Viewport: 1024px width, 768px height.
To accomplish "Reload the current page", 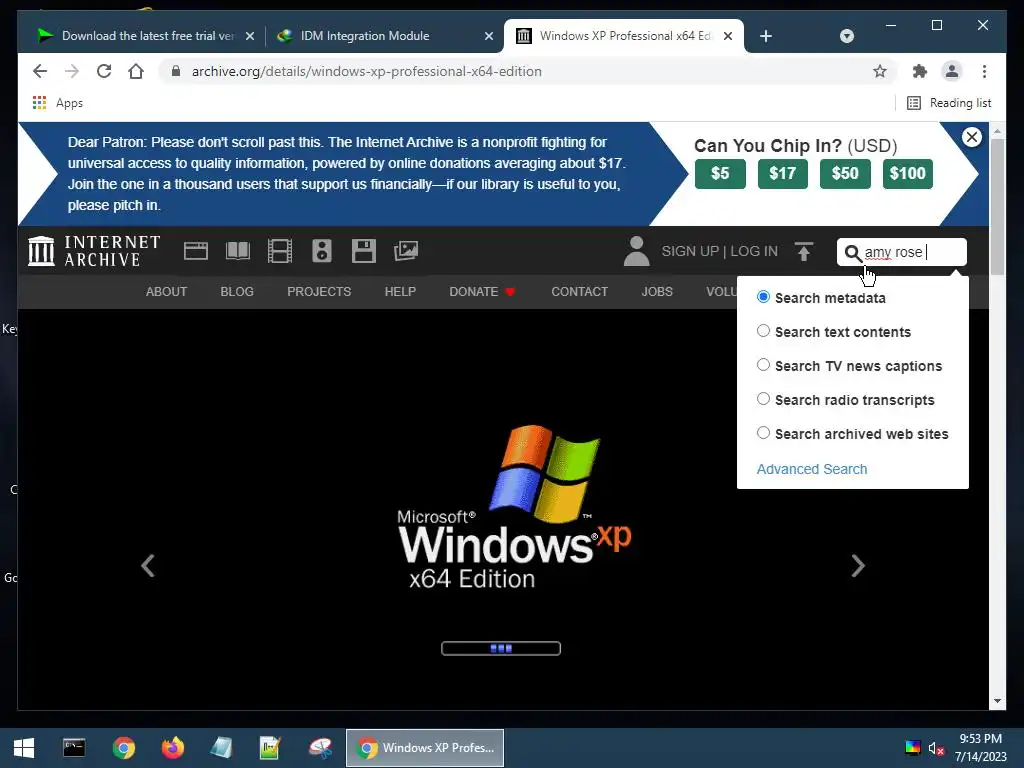I will click(104, 71).
